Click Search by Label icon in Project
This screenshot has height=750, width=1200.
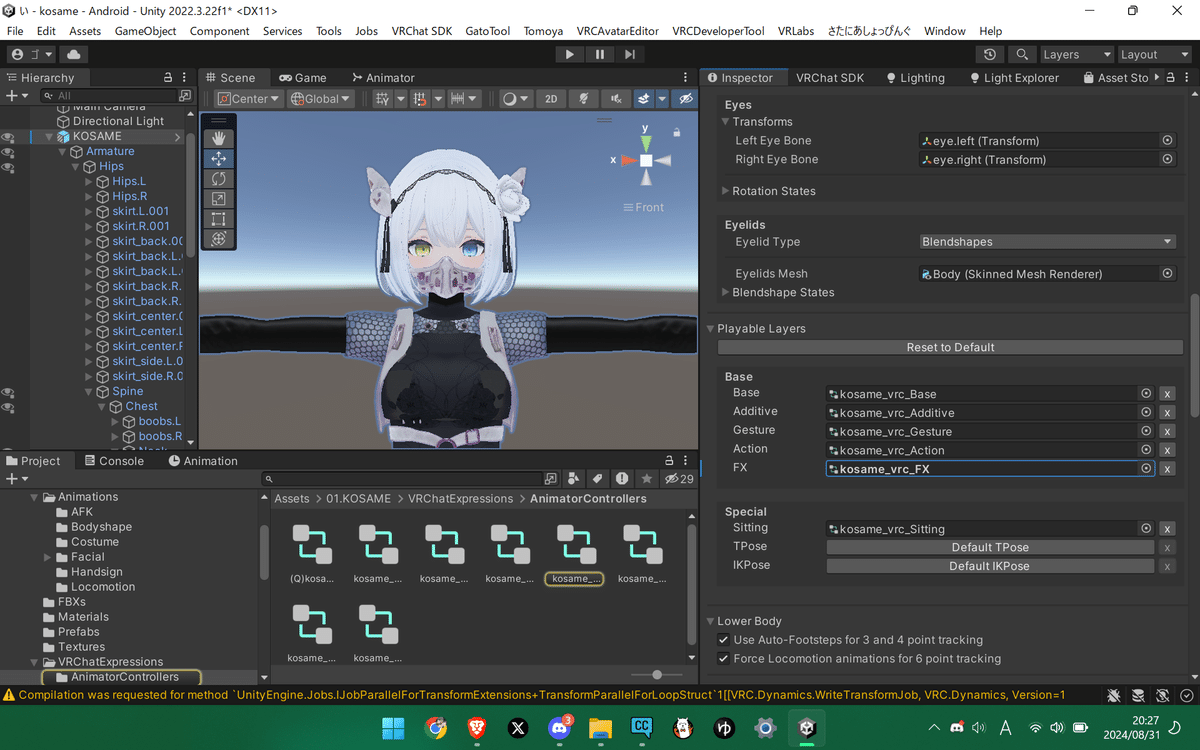pyautogui.click(x=597, y=479)
